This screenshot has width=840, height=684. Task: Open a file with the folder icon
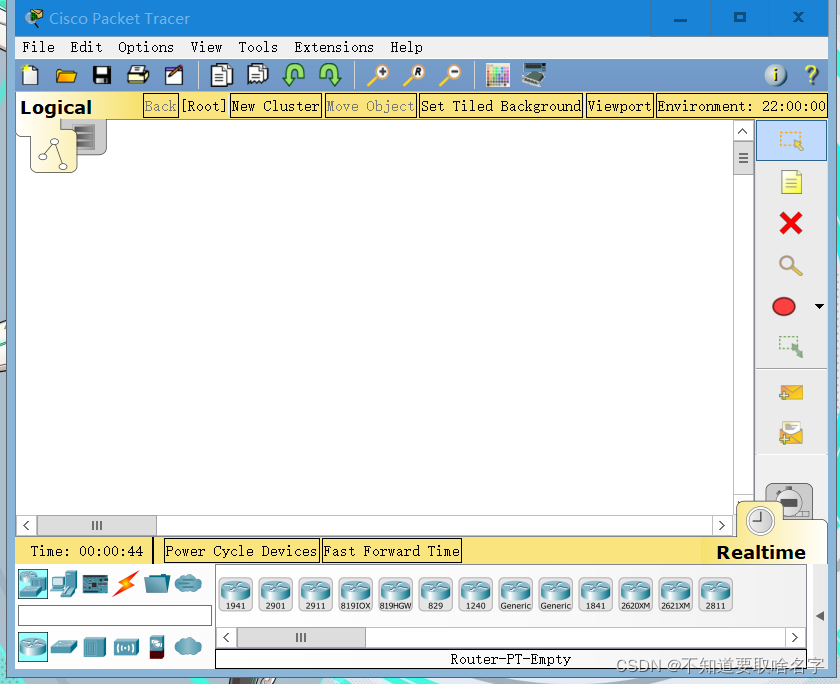point(66,76)
